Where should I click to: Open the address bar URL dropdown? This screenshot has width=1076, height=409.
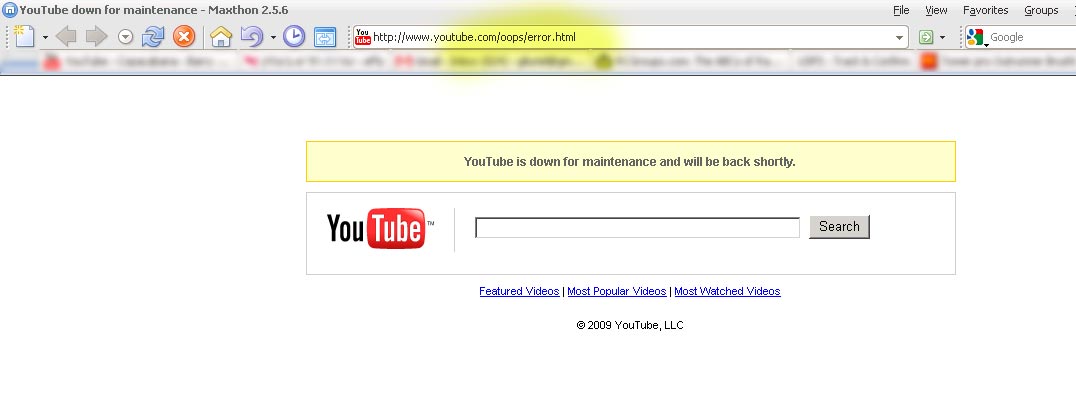[900, 37]
